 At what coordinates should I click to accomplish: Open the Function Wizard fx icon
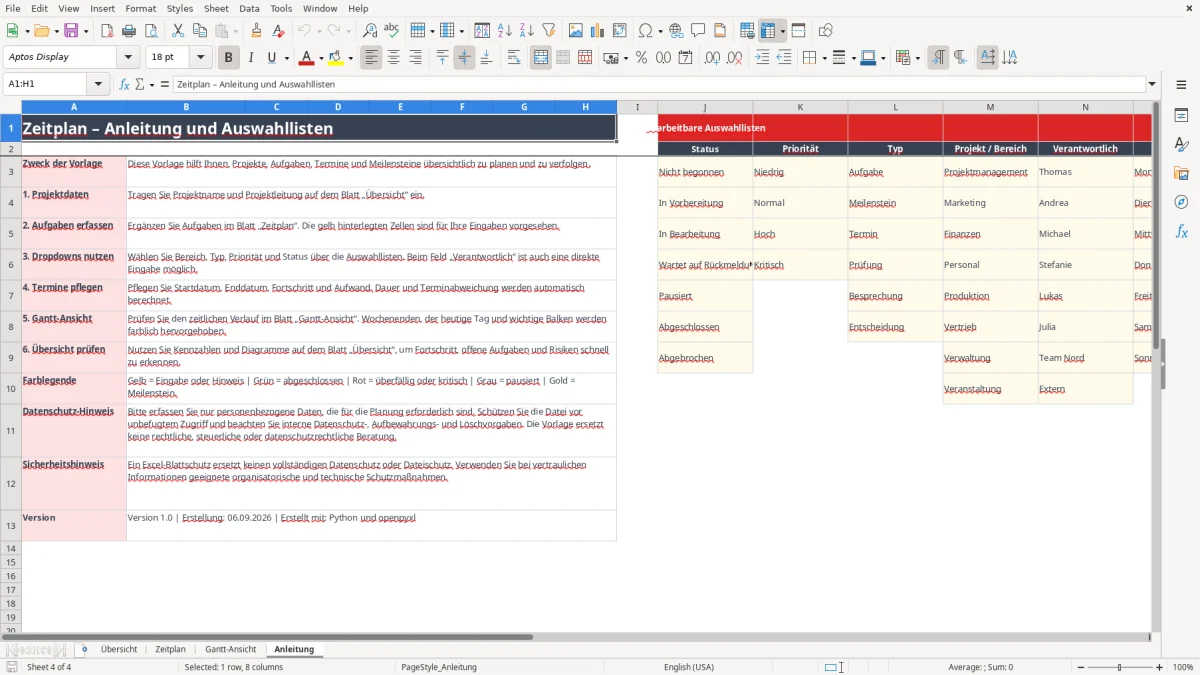point(124,84)
